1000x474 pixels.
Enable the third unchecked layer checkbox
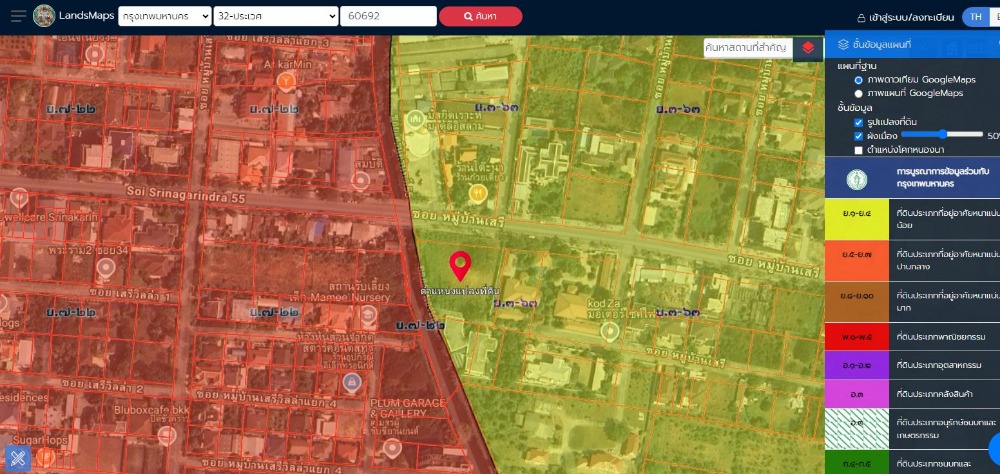(858, 150)
